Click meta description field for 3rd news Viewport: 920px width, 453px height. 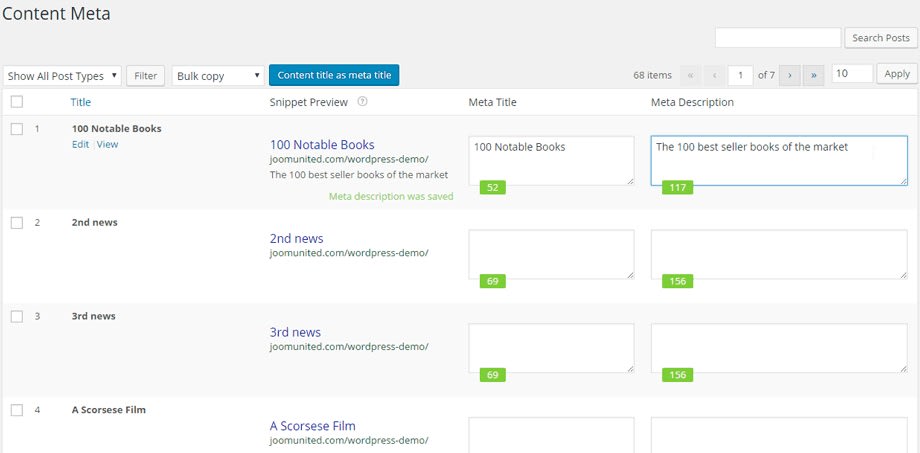[x=779, y=348]
